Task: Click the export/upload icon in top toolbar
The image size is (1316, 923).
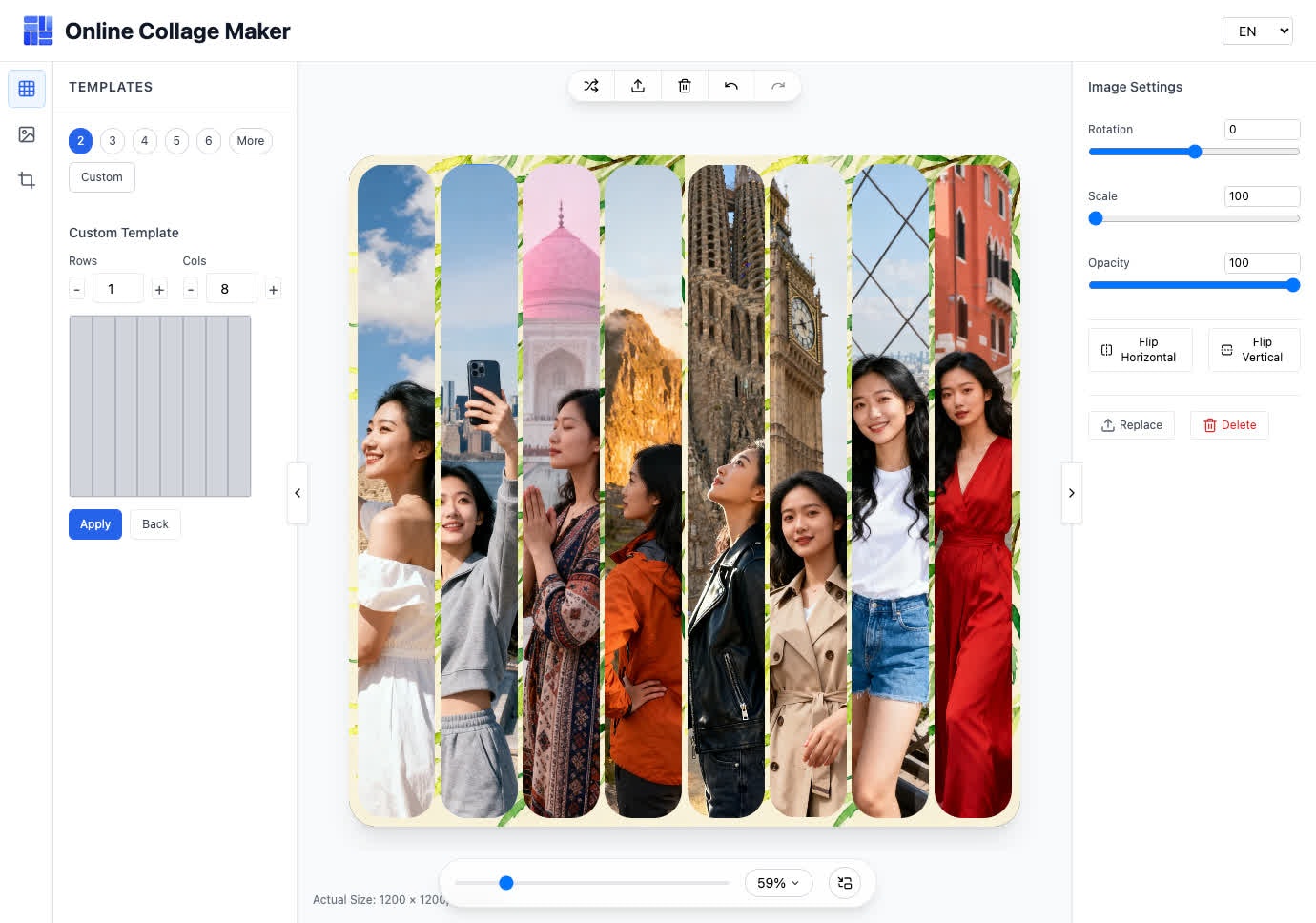Action: [x=638, y=86]
